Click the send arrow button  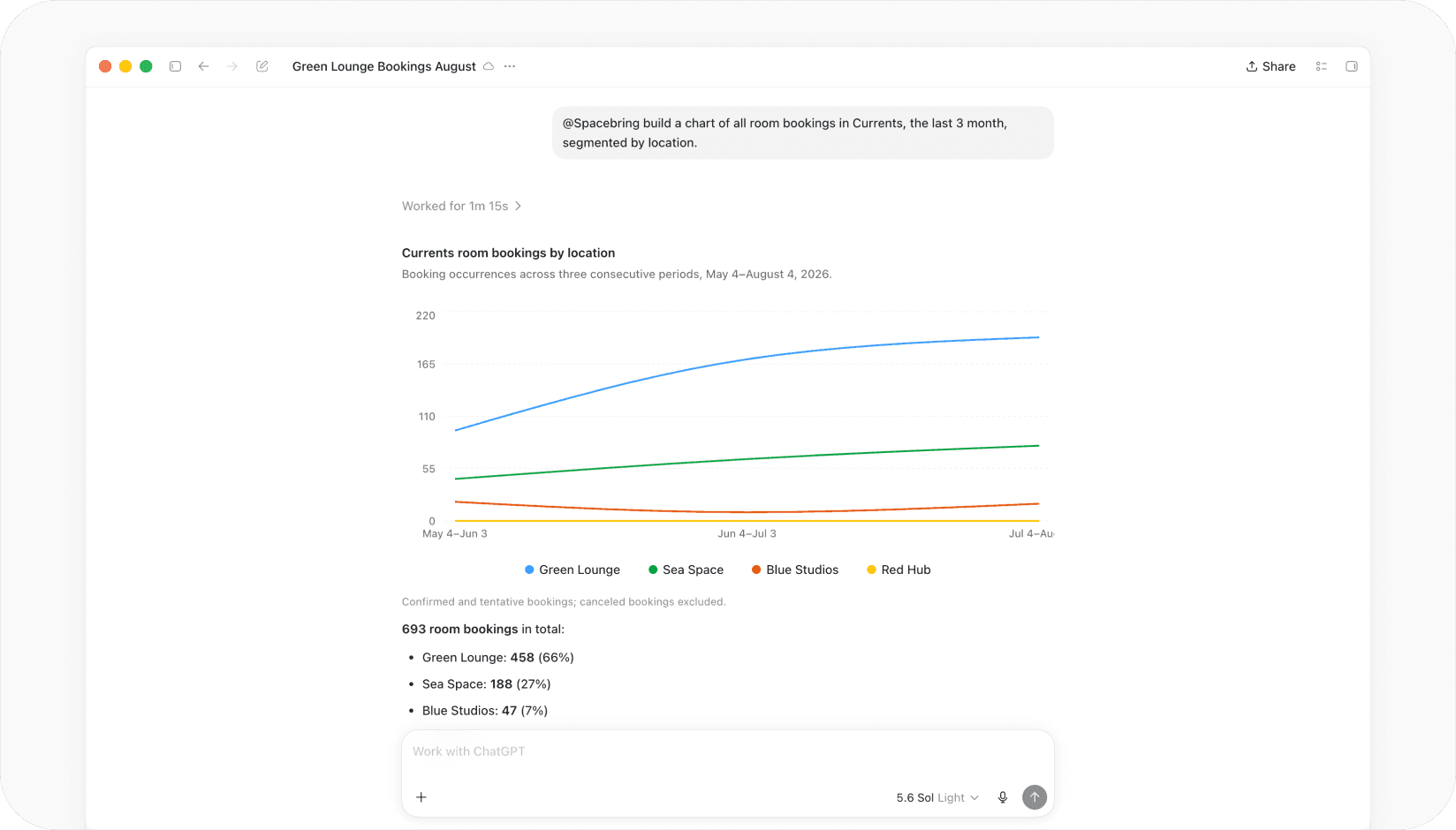pos(1035,797)
